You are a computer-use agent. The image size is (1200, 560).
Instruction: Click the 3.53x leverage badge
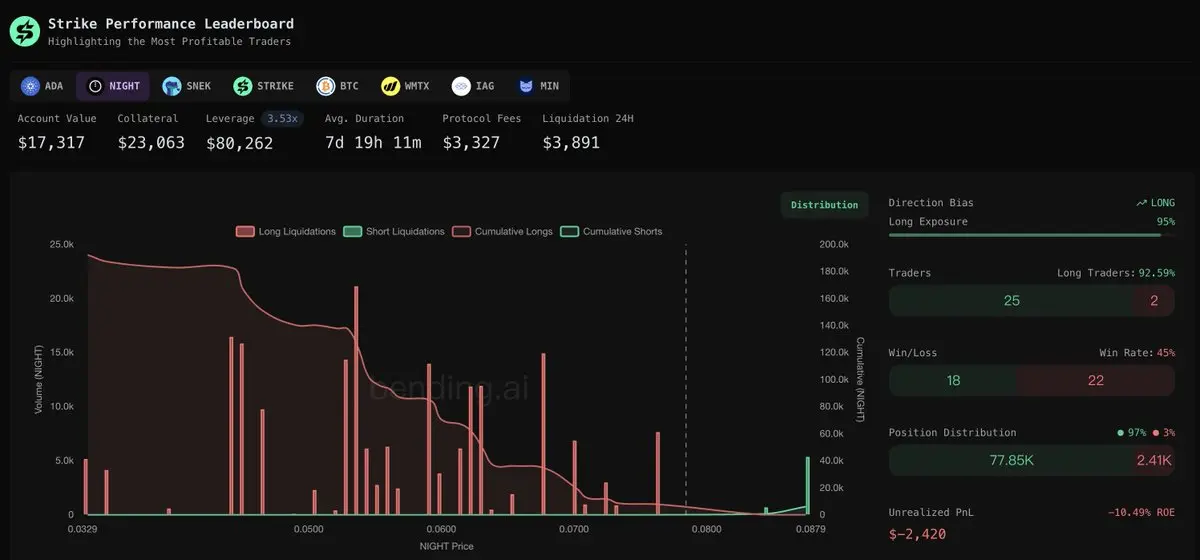point(282,118)
